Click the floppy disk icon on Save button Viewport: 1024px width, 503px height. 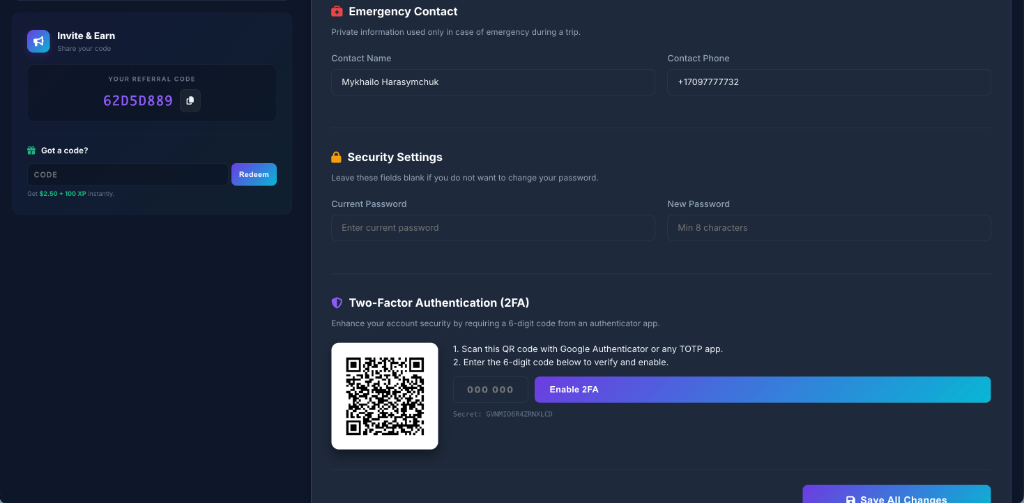(850, 500)
